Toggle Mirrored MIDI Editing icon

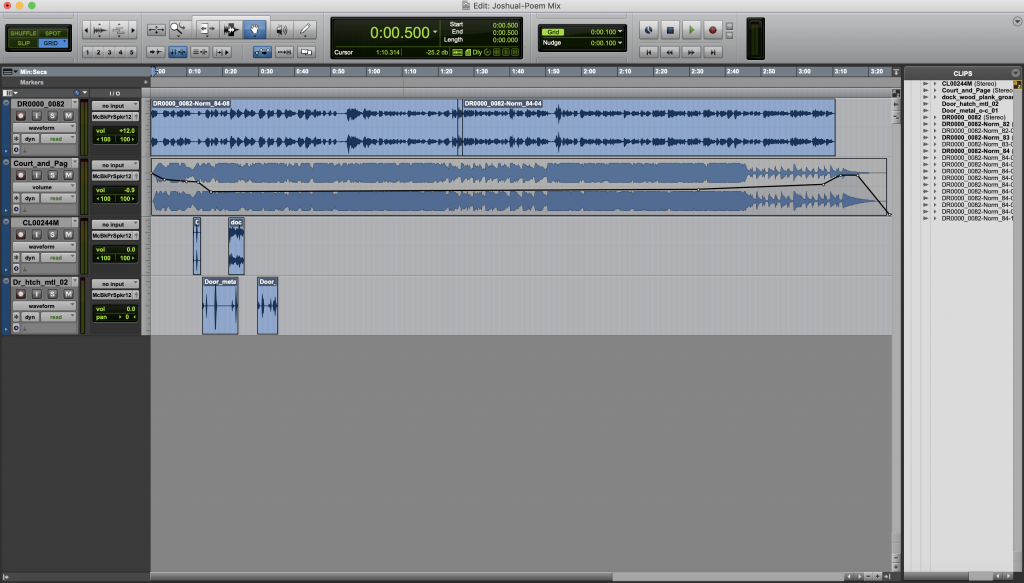[284, 52]
